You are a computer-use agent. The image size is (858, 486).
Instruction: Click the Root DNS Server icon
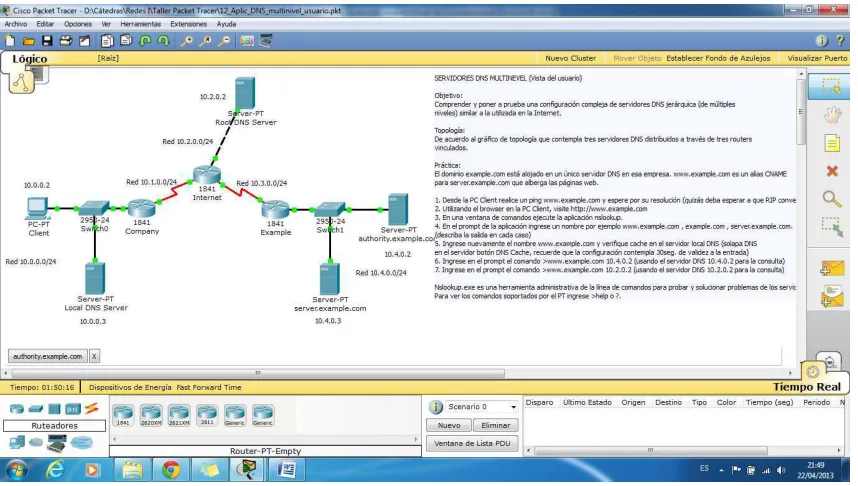click(x=245, y=92)
